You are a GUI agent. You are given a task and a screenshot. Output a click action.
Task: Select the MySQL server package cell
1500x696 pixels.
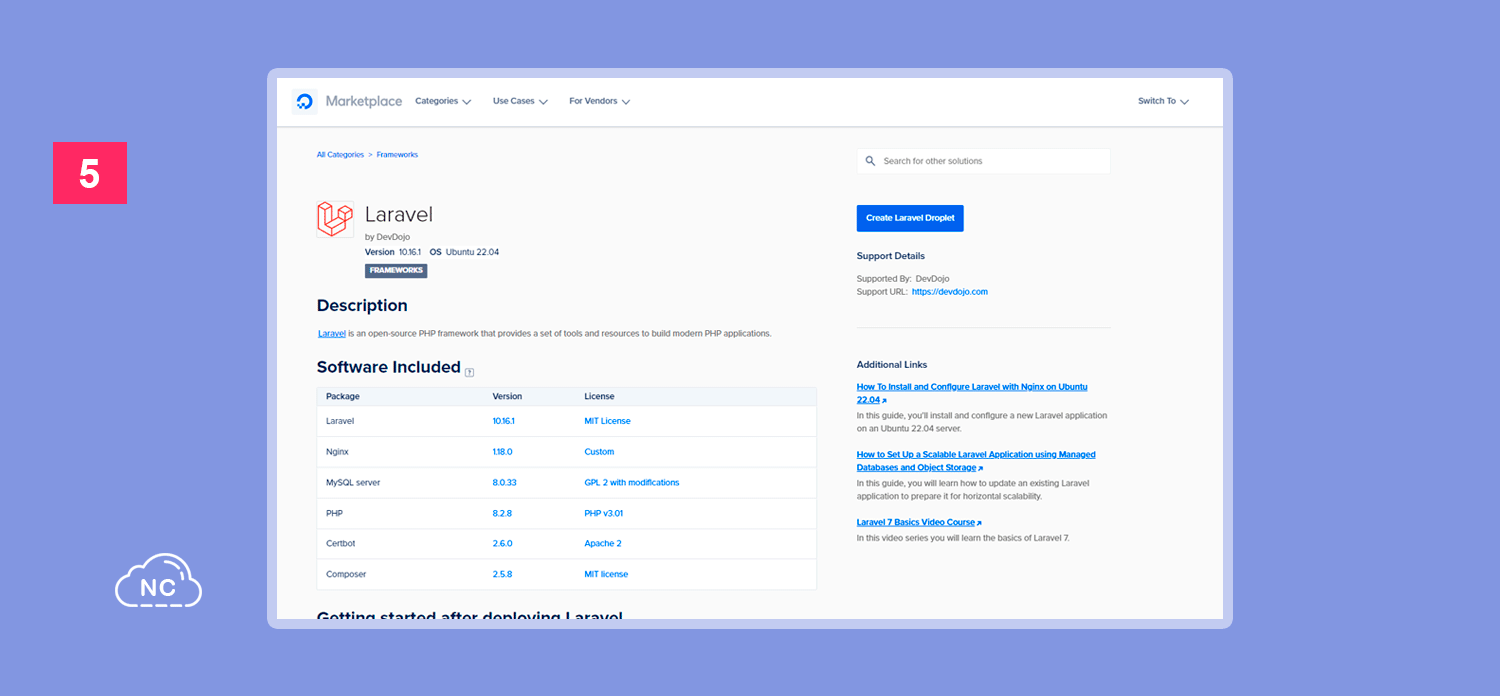coord(353,482)
